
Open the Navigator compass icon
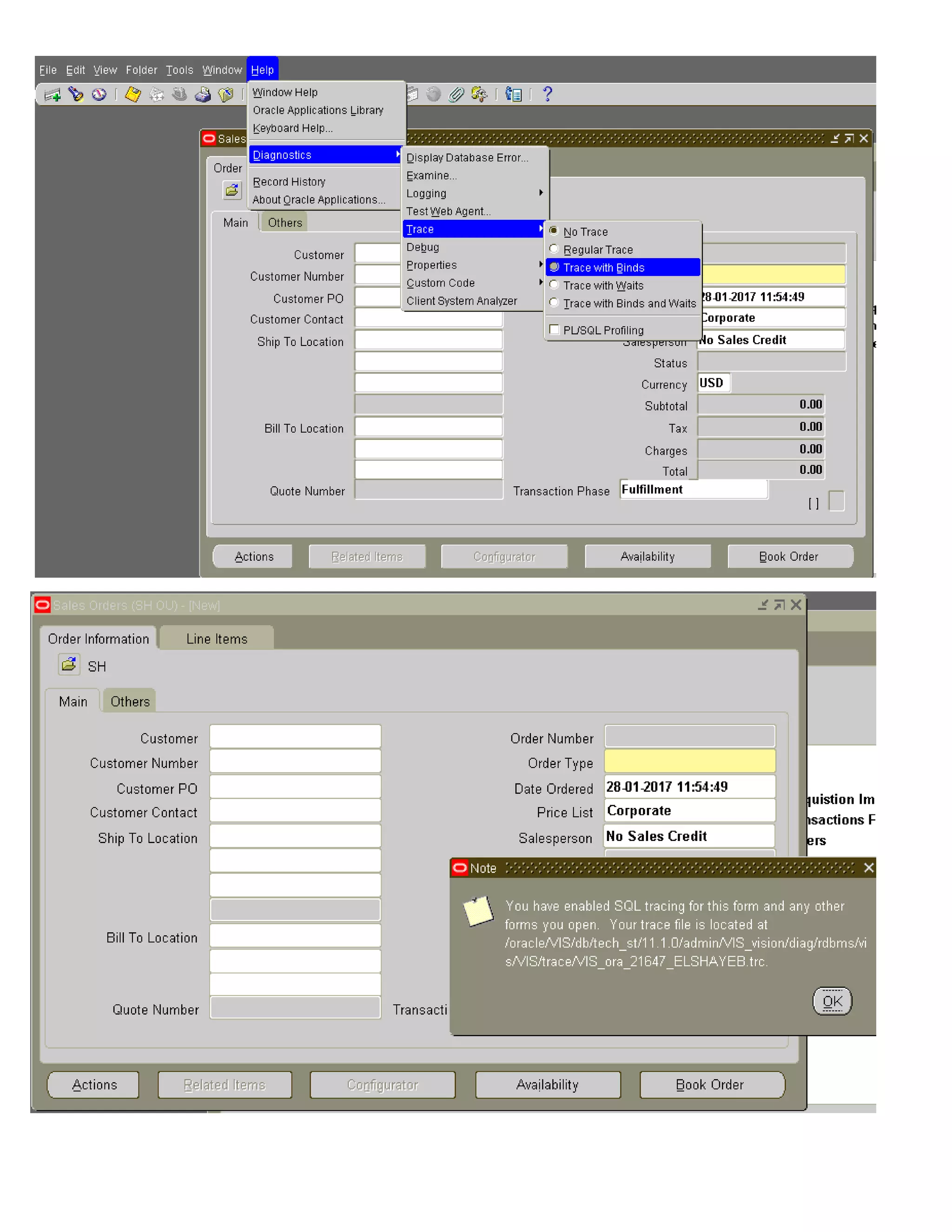click(99, 94)
